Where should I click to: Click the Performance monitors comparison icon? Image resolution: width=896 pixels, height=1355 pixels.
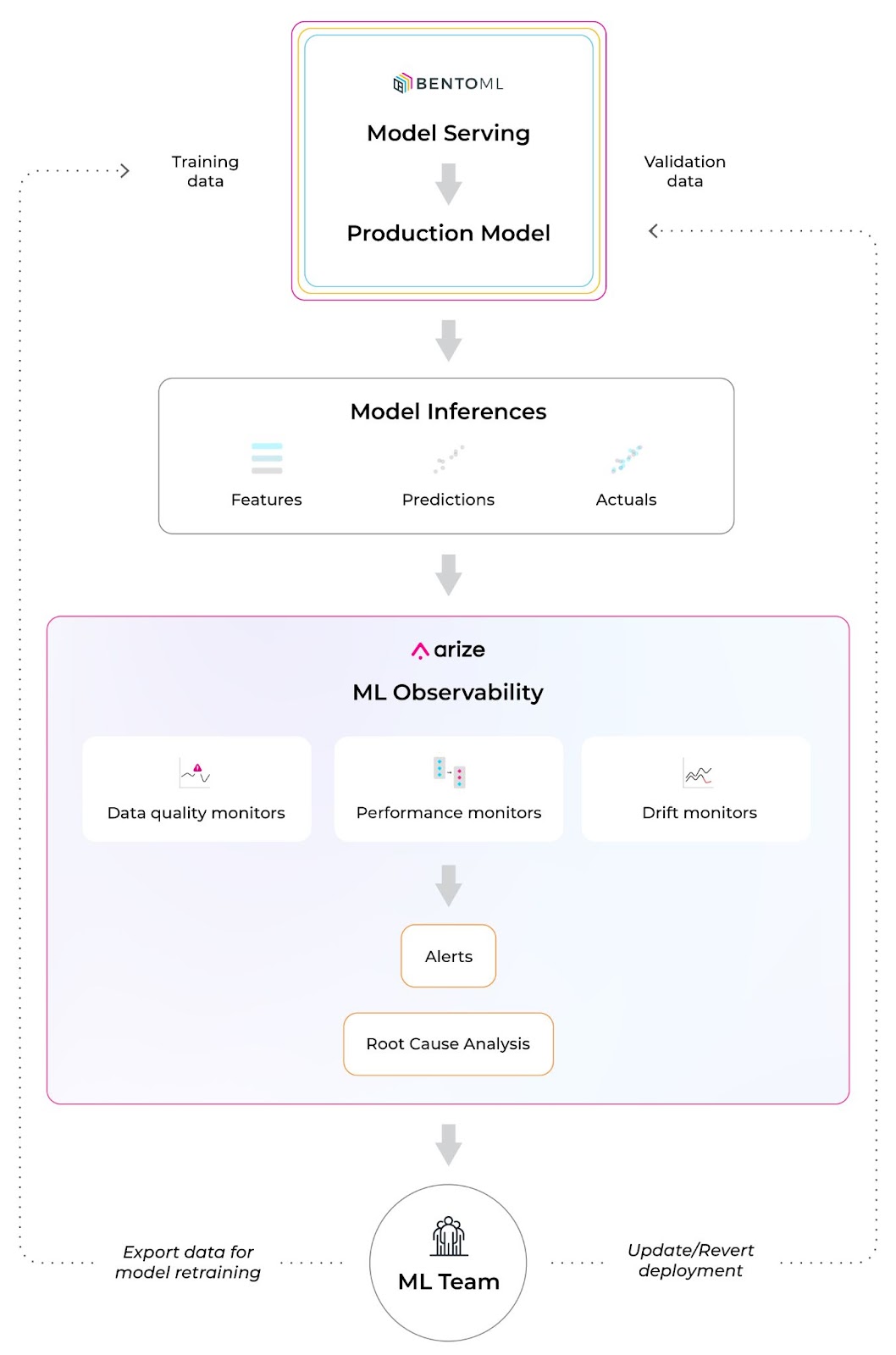point(449,772)
